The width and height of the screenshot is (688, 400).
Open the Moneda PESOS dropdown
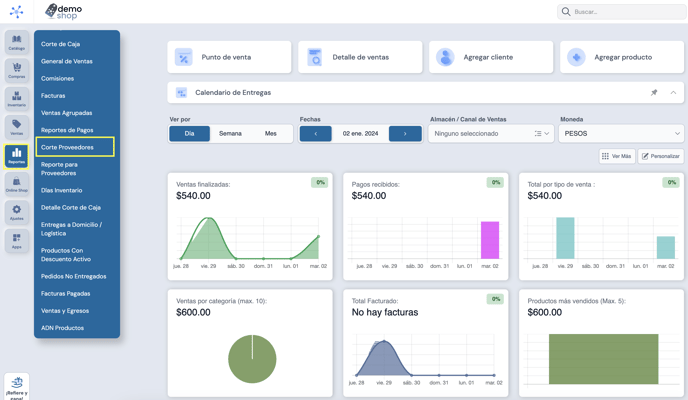coord(621,133)
